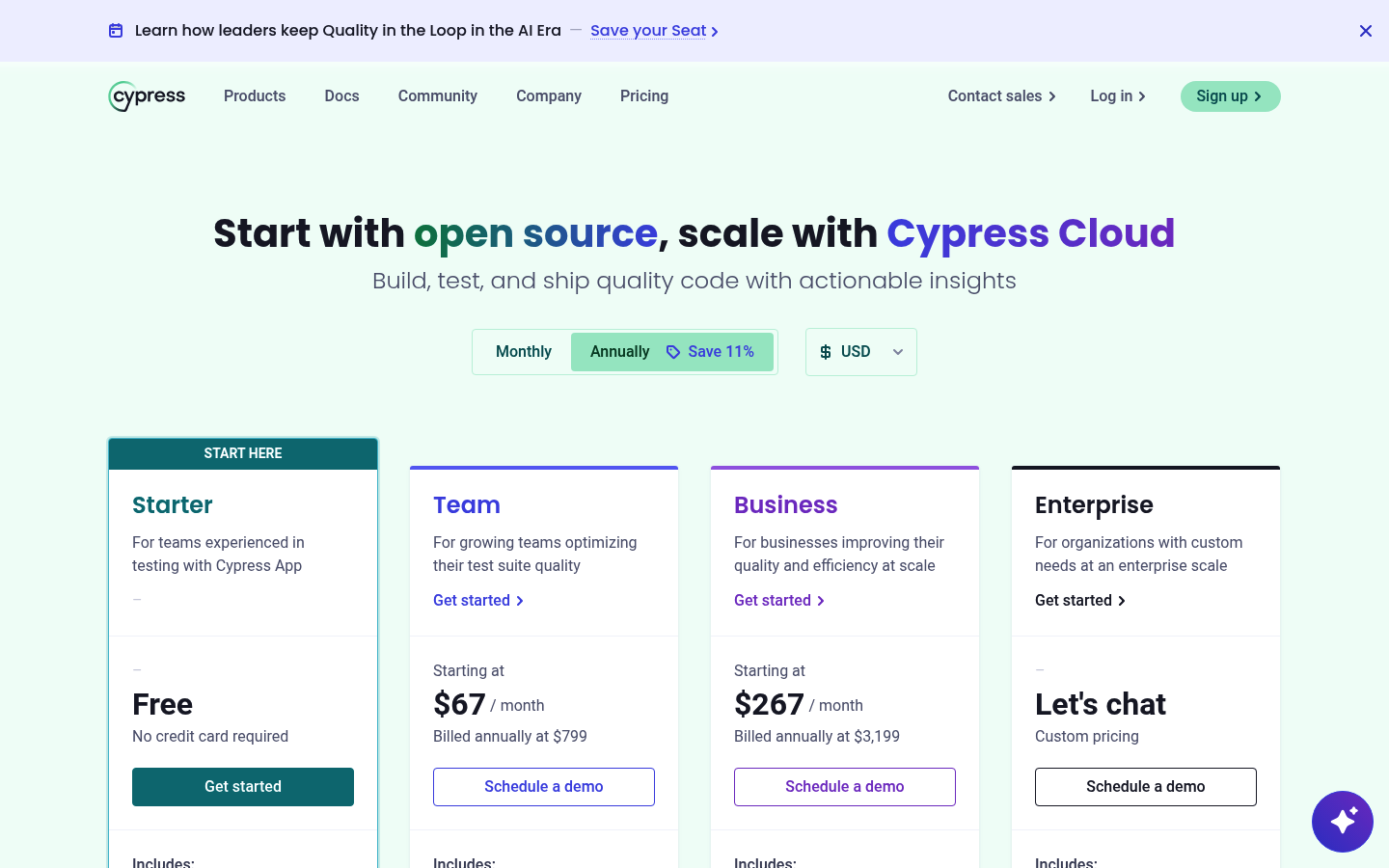Click the Business plan heading
The image size is (1389, 868).
tap(786, 505)
